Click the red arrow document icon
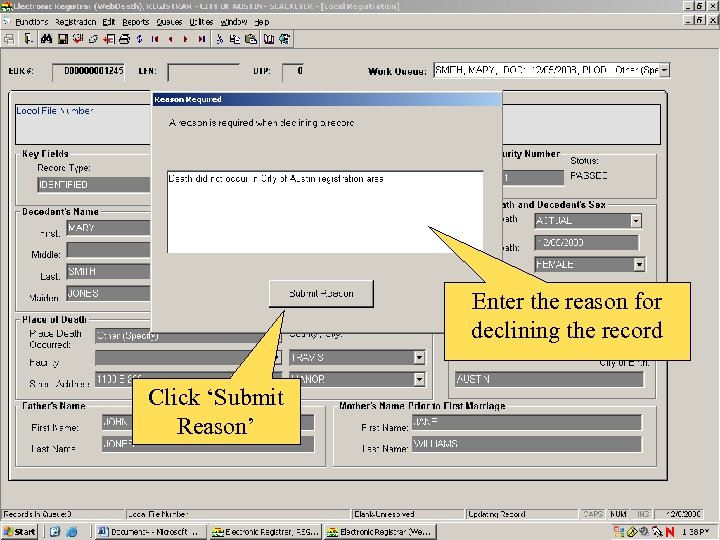Viewport: 720px width, 540px height. tap(109, 39)
